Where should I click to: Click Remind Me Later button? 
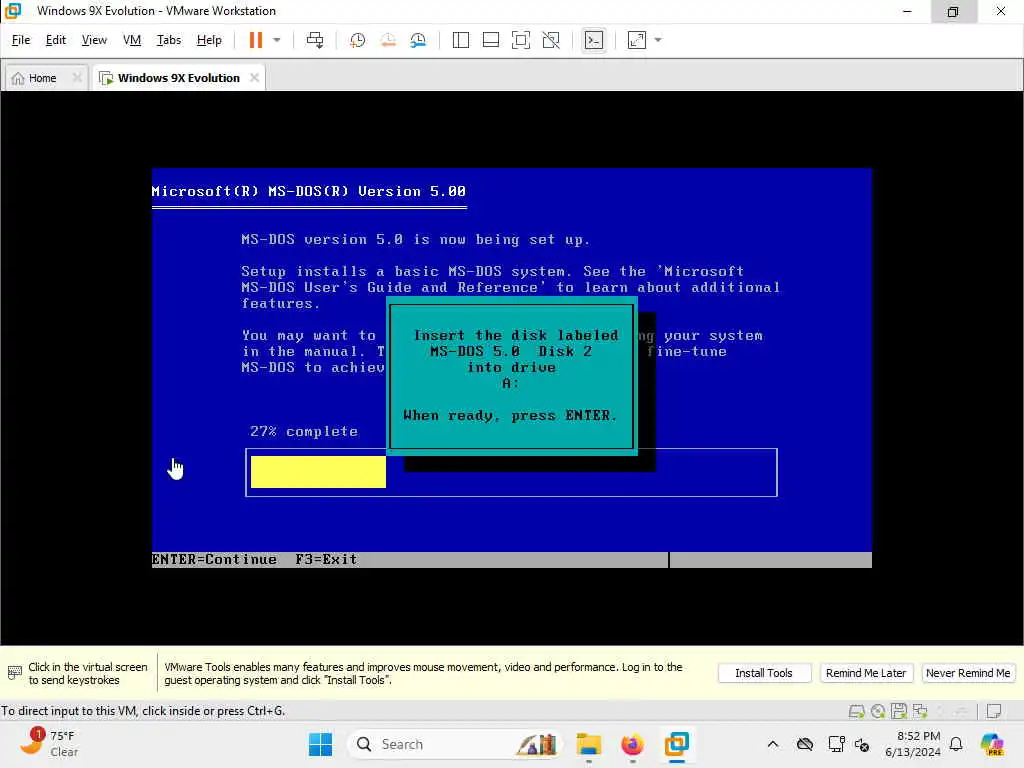tap(865, 673)
